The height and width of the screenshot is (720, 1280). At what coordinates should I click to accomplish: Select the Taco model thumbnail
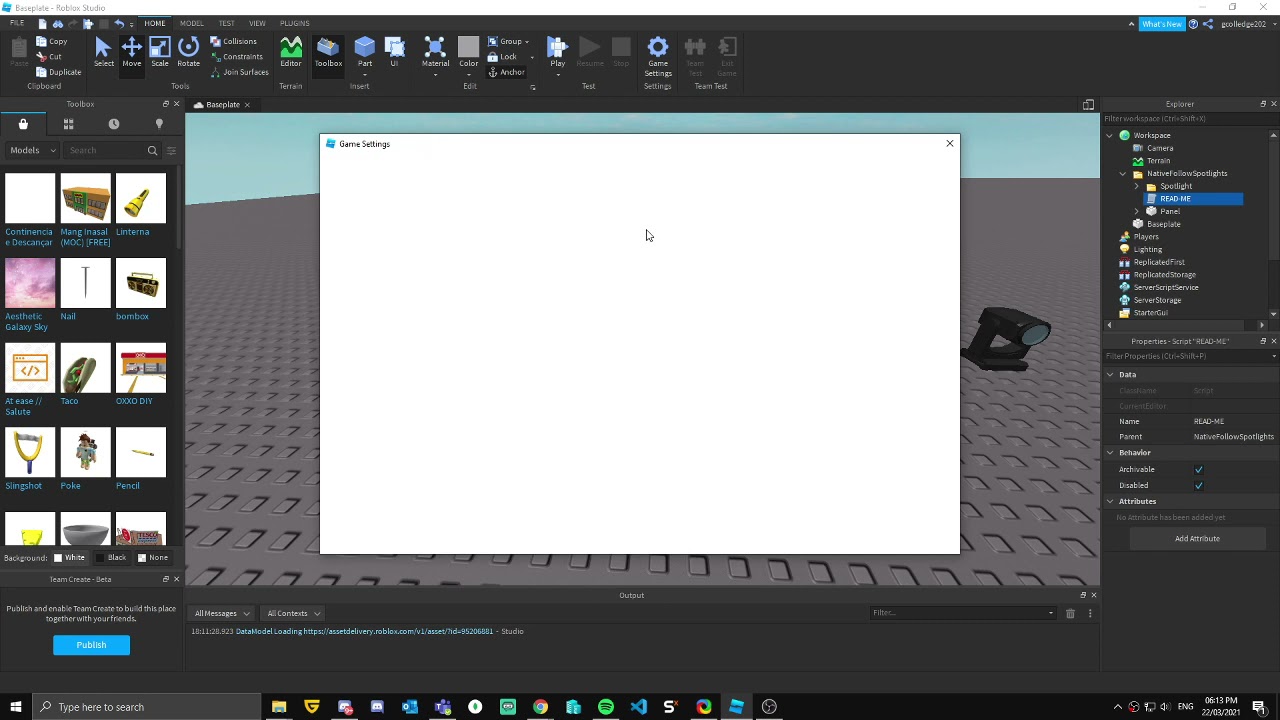point(85,368)
